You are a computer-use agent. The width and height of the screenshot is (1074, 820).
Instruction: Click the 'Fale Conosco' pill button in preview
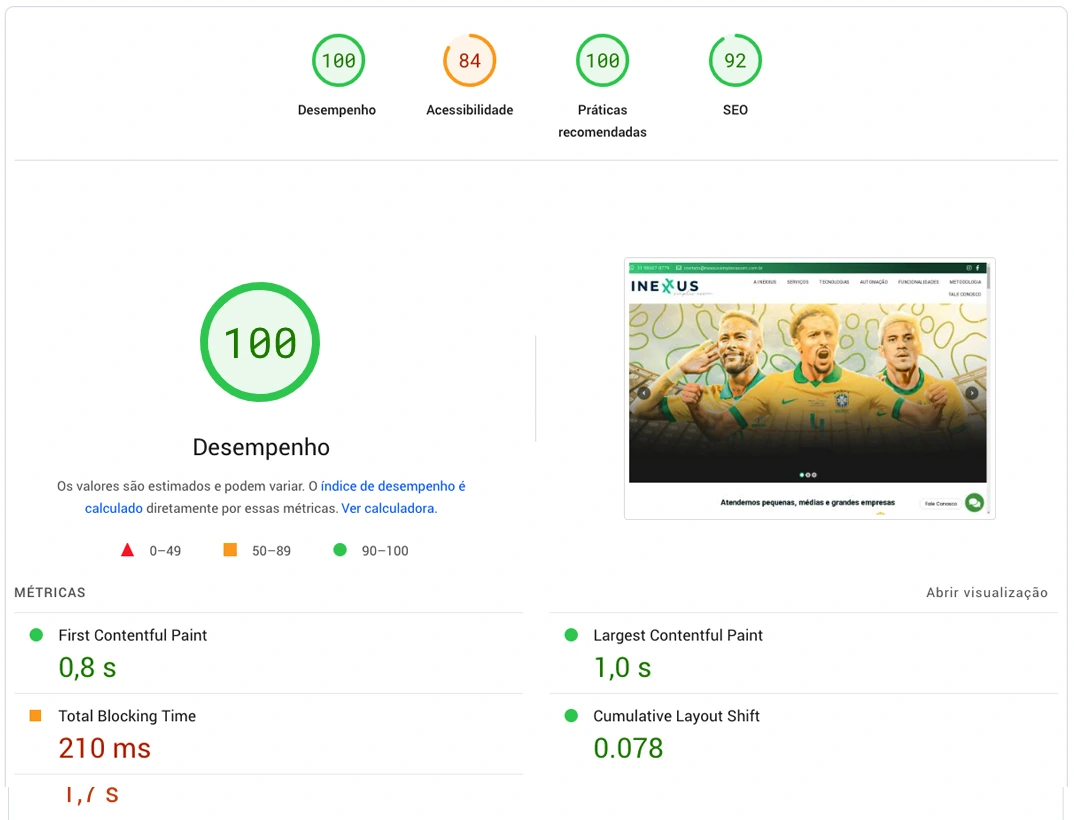tap(940, 504)
